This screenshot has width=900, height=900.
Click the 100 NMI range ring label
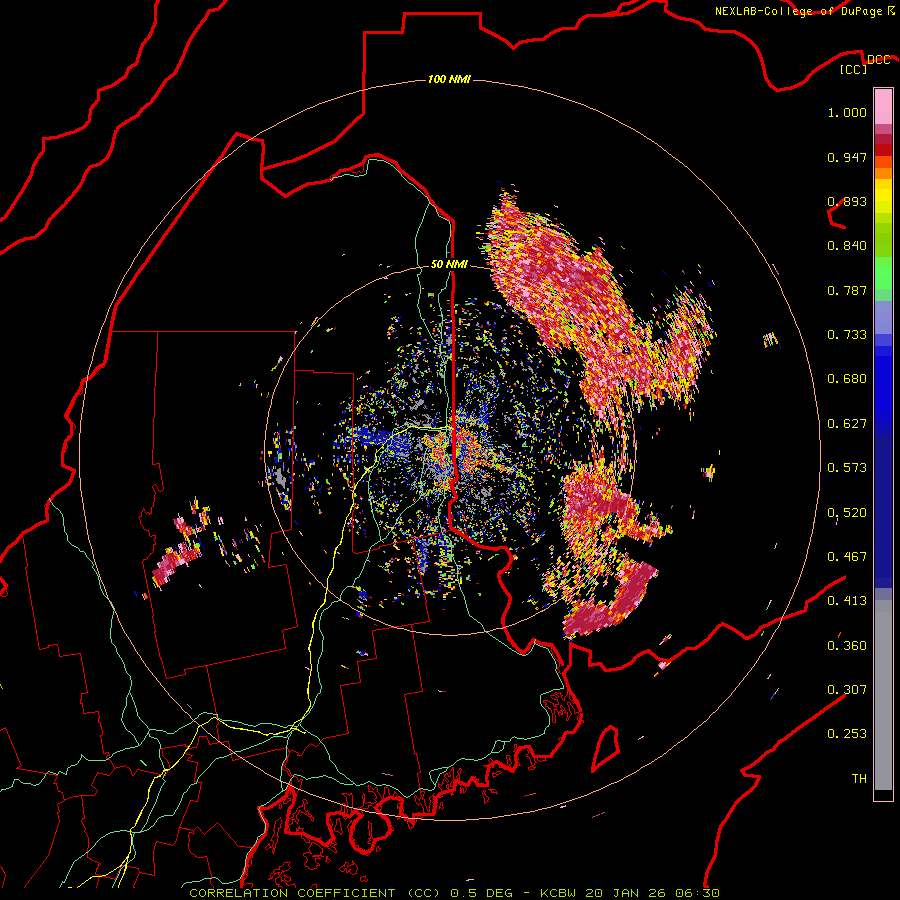point(449,79)
